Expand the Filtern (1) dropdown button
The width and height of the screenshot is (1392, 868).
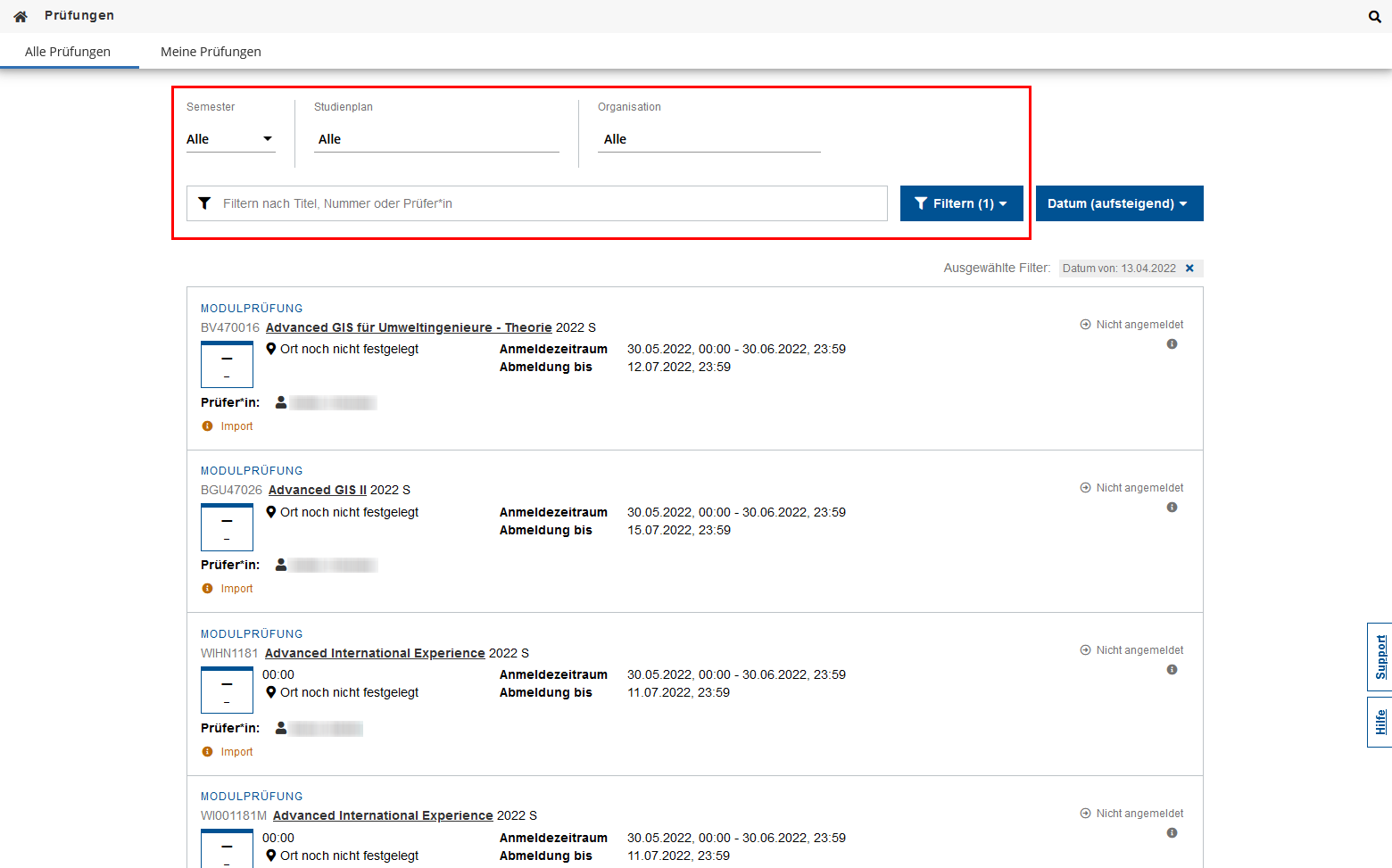pos(961,203)
